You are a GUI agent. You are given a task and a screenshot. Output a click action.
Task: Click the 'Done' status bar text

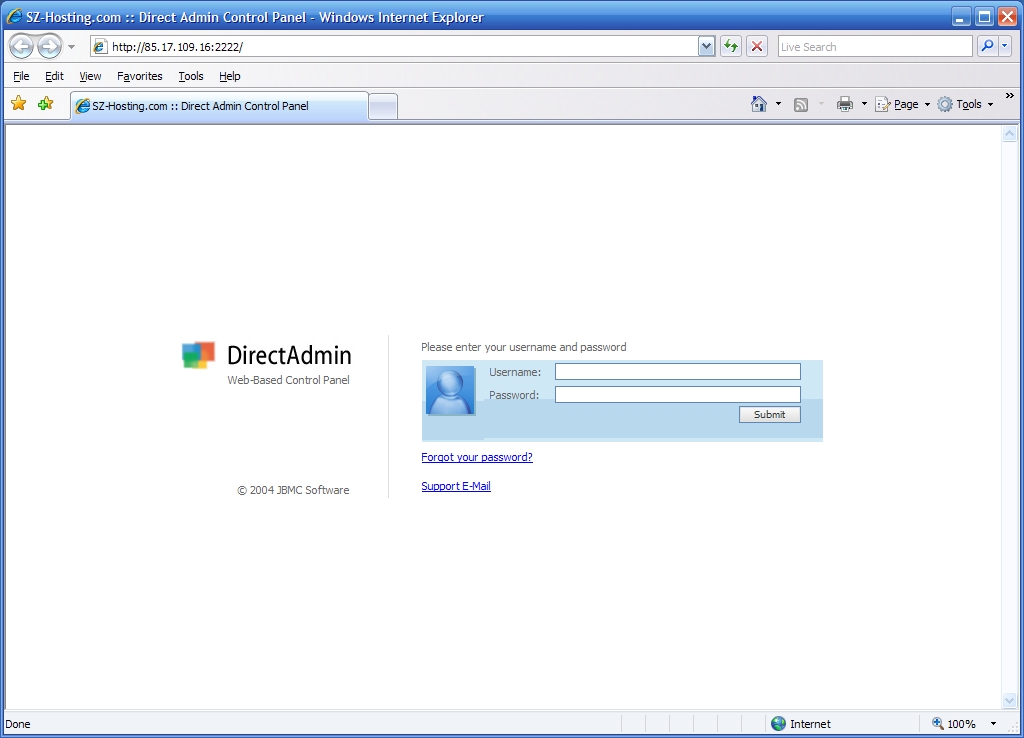click(18, 724)
